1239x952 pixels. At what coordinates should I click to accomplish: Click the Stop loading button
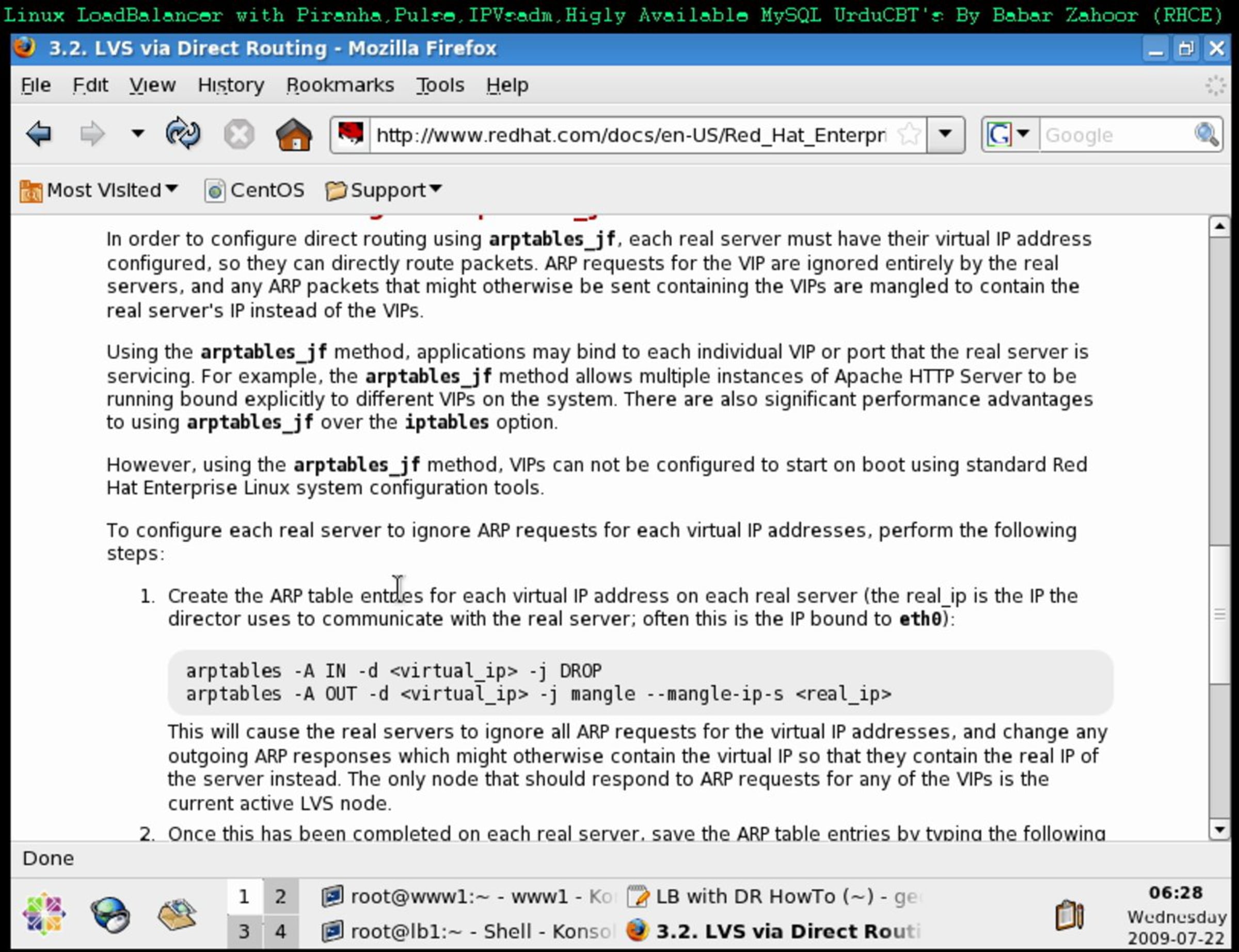239,135
